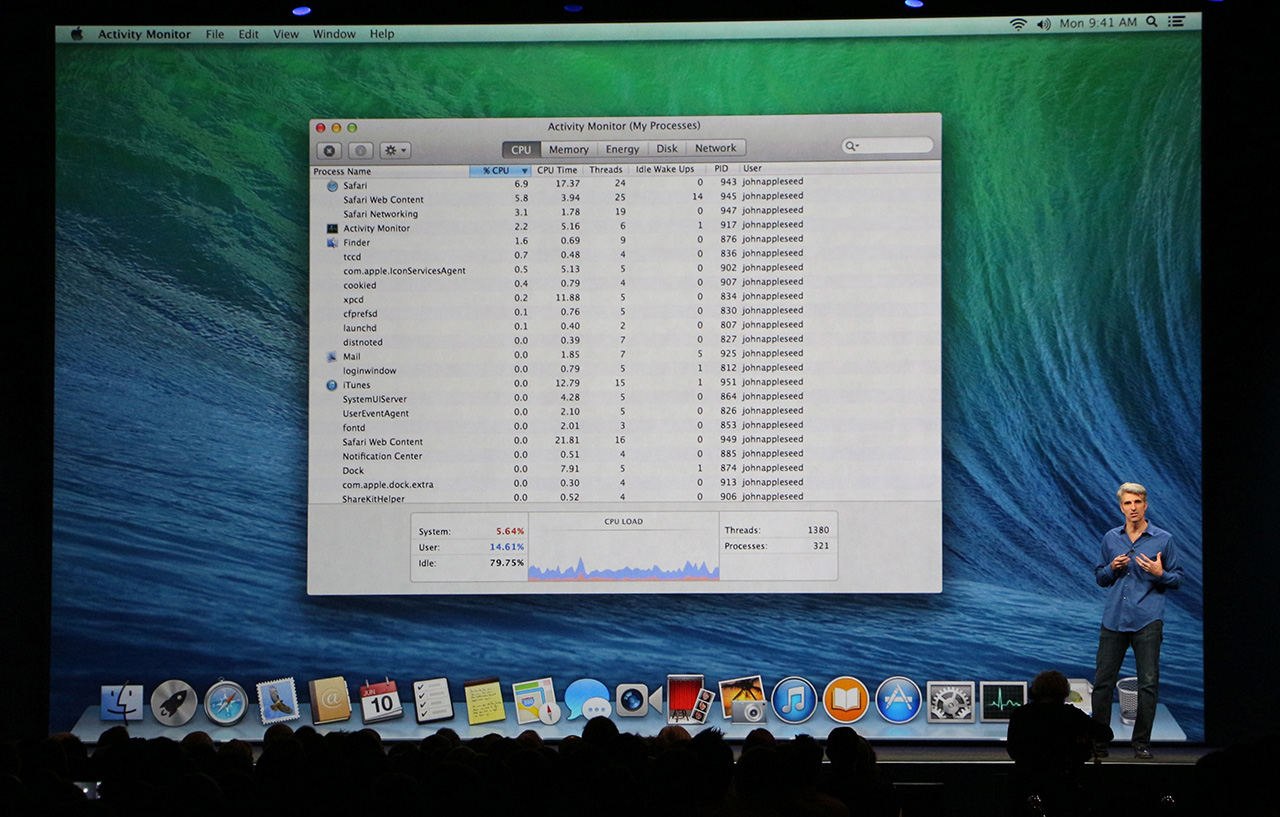Open Launchpad rocket icon in the Dock
Screen dimensions: 1280x817
pyautogui.click(x=174, y=702)
